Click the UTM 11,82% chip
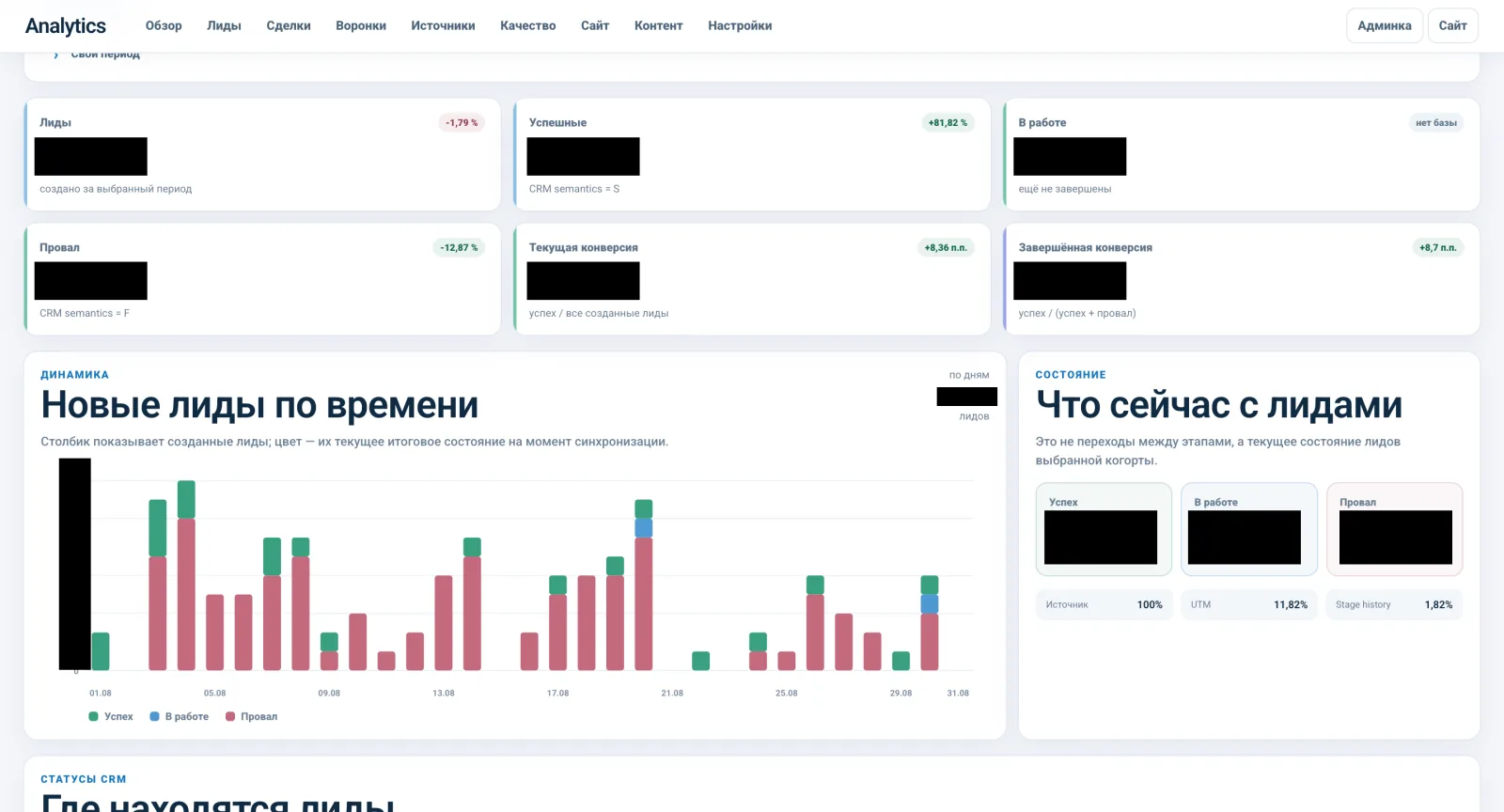1504x812 pixels. coord(1249,604)
